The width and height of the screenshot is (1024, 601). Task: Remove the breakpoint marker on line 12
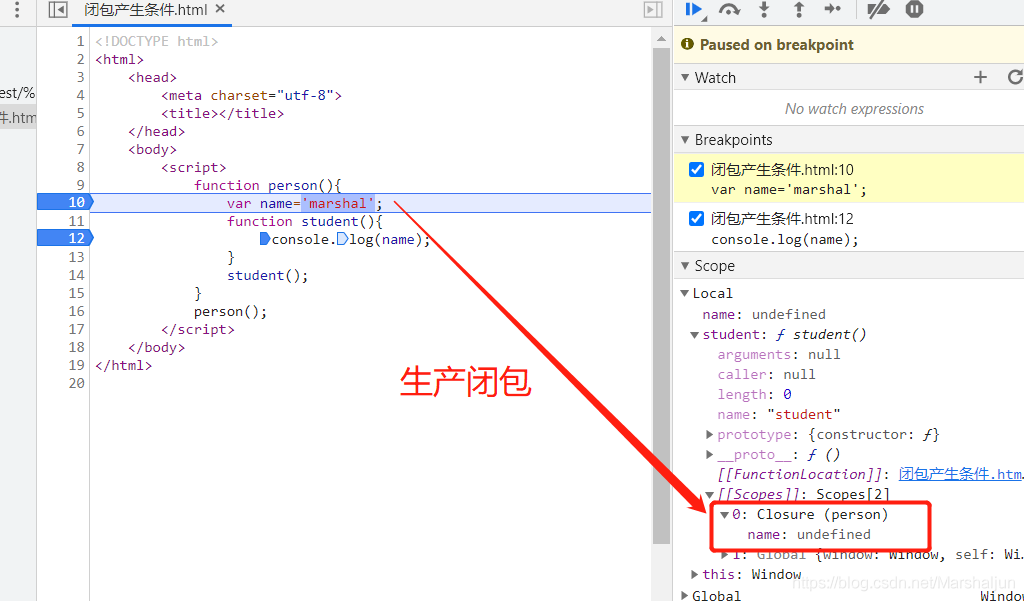pos(65,238)
